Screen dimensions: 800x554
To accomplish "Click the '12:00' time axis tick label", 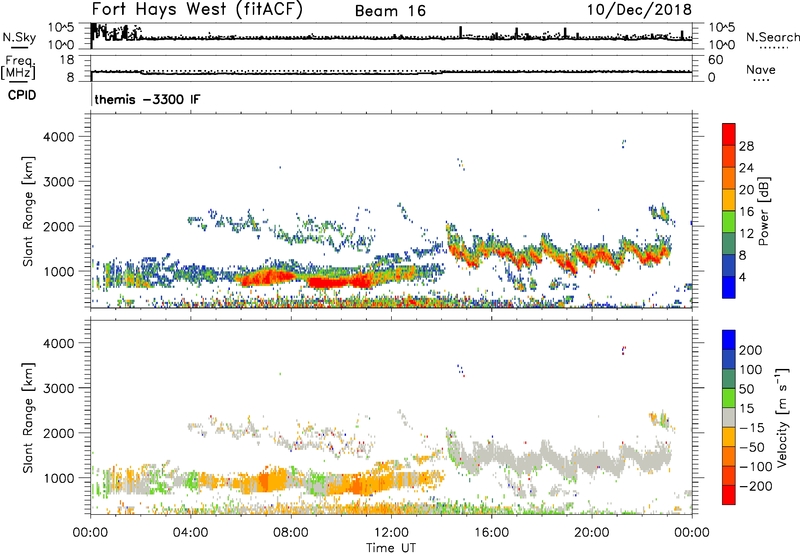I will 391,533.
